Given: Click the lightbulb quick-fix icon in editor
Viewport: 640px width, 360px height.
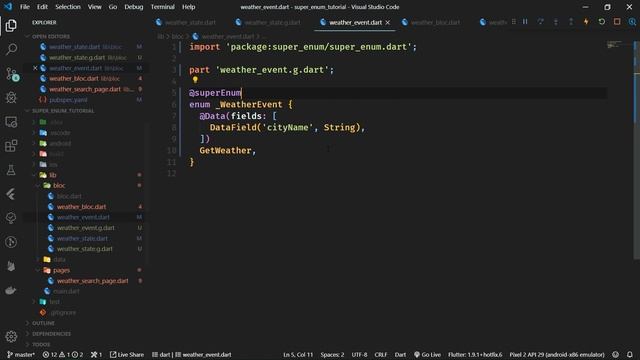Looking at the screenshot, I should pos(195,80).
